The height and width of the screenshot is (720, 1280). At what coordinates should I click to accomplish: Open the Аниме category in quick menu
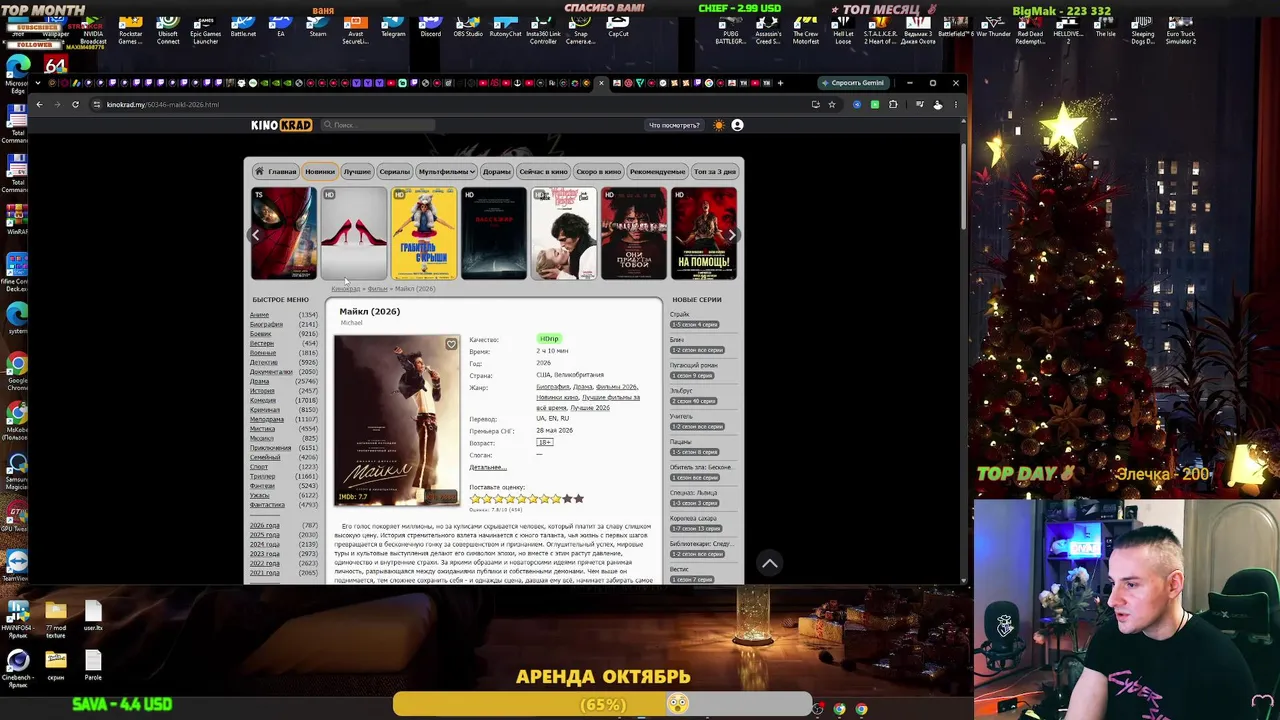point(259,315)
